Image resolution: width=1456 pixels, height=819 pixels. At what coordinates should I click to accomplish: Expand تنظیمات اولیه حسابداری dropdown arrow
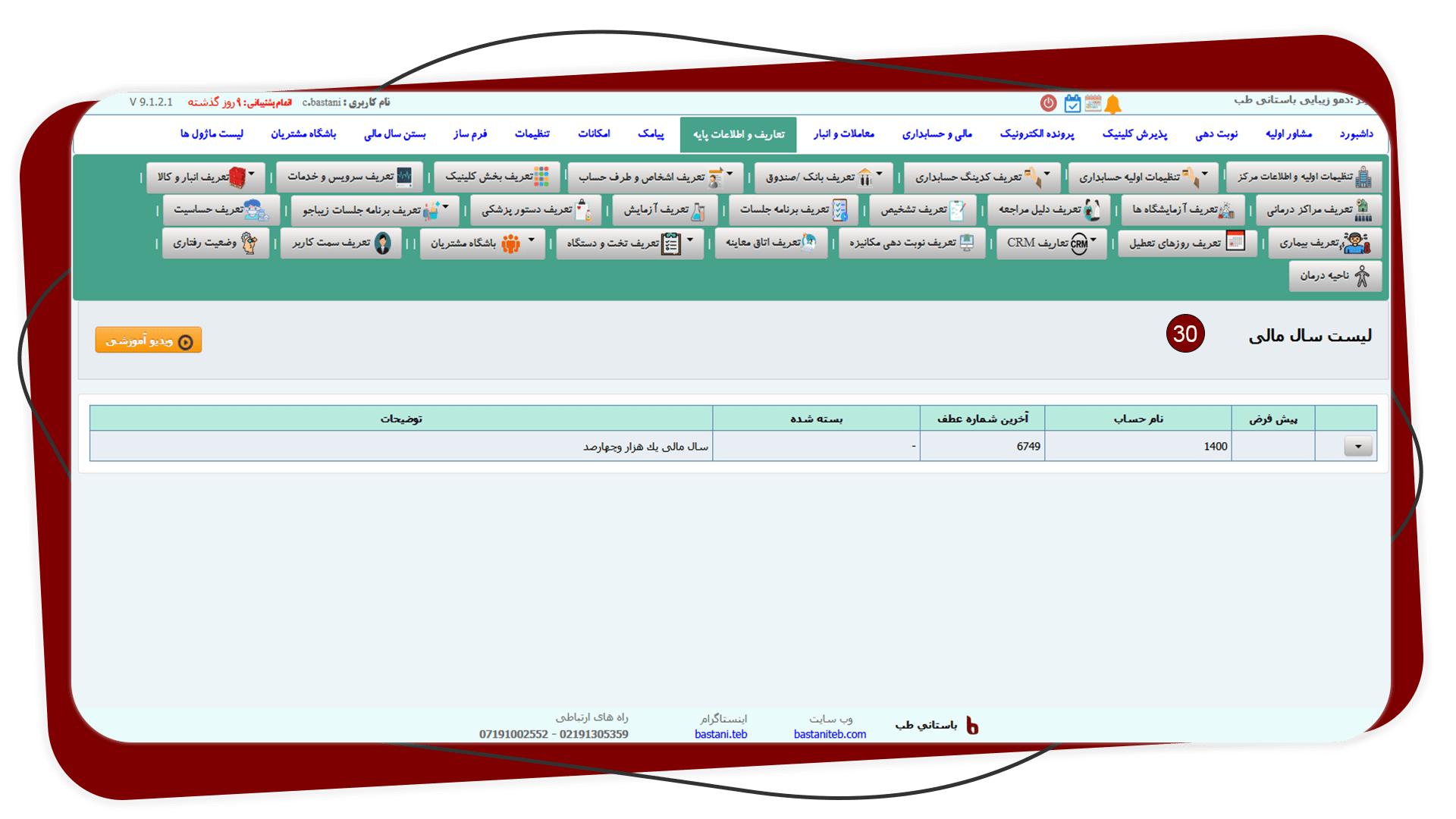click(x=1205, y=174)
